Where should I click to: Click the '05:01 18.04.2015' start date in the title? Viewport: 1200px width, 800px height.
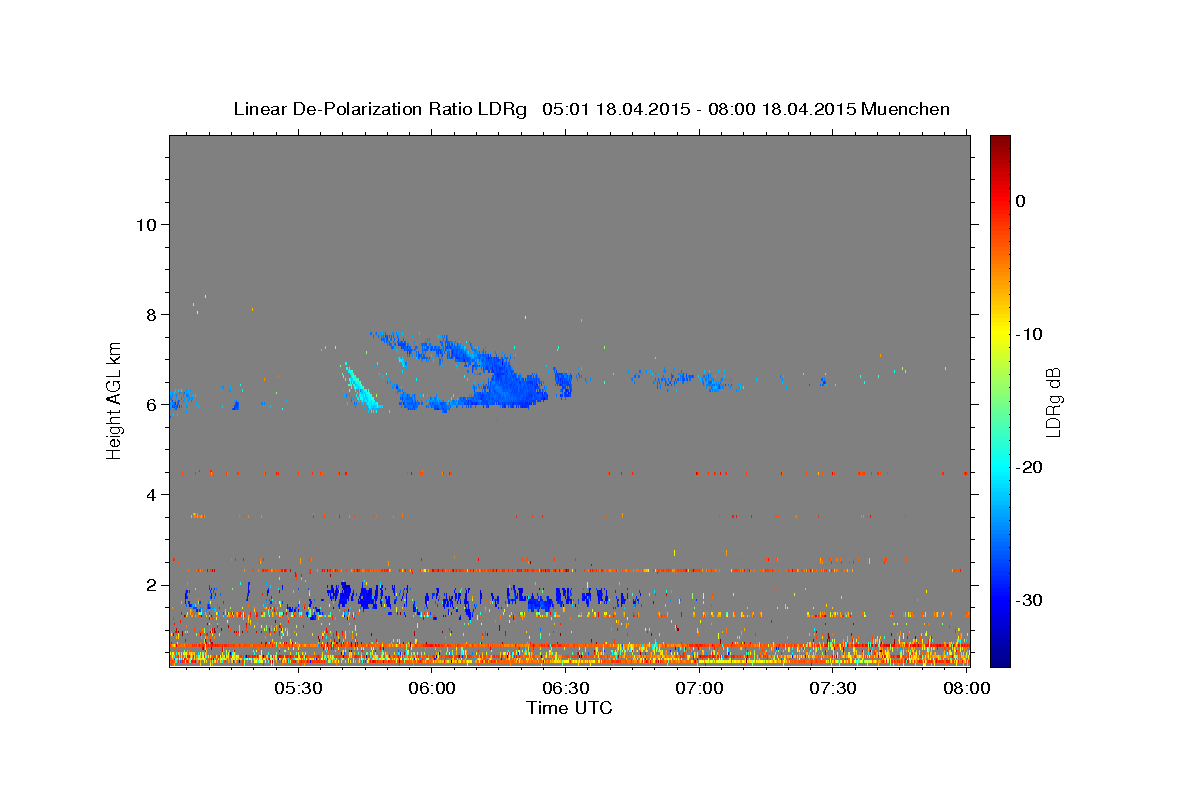click(617, 109)
